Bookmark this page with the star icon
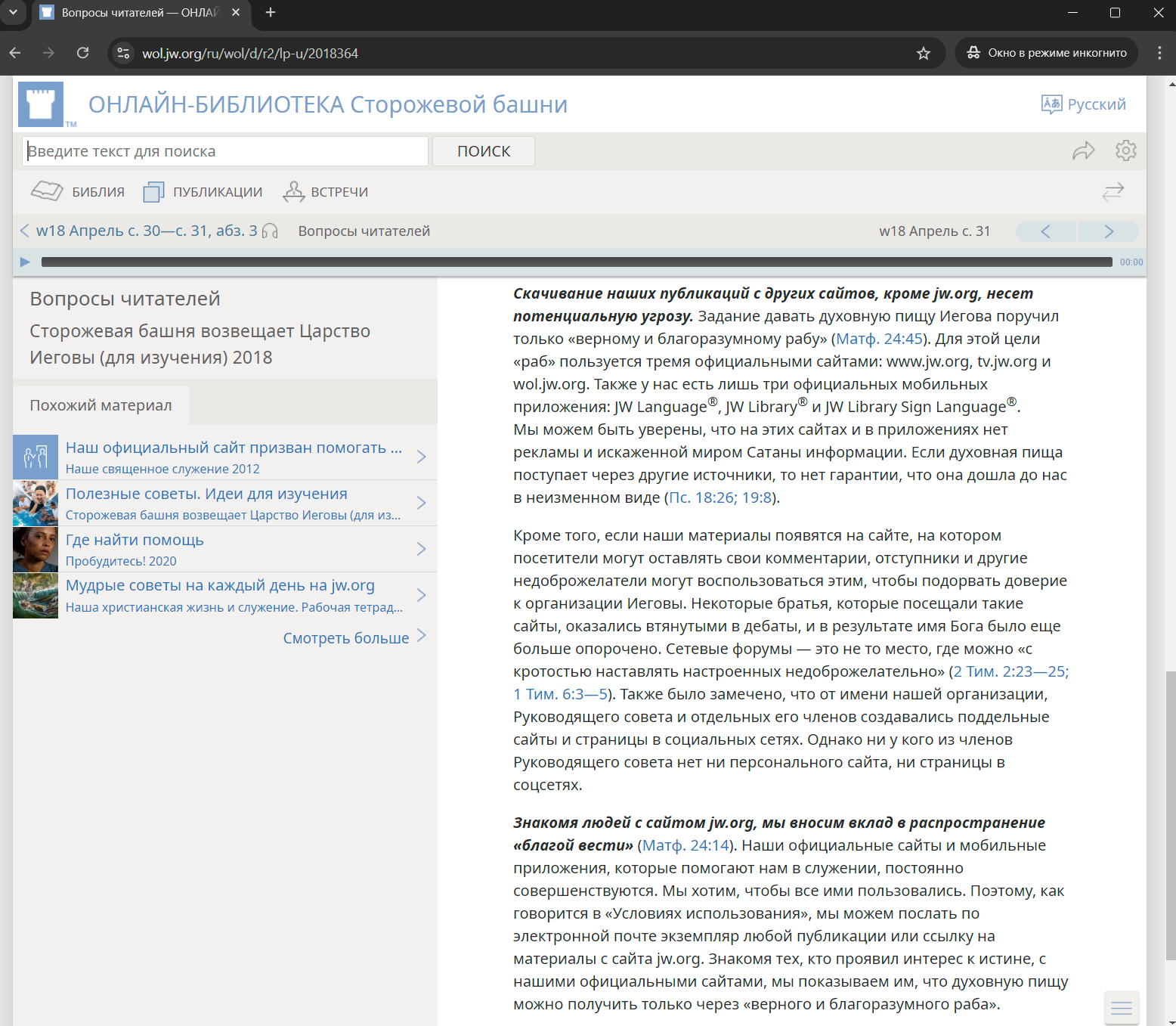The width and height of the screenshot is (1176, 1026). pos(924,53)
